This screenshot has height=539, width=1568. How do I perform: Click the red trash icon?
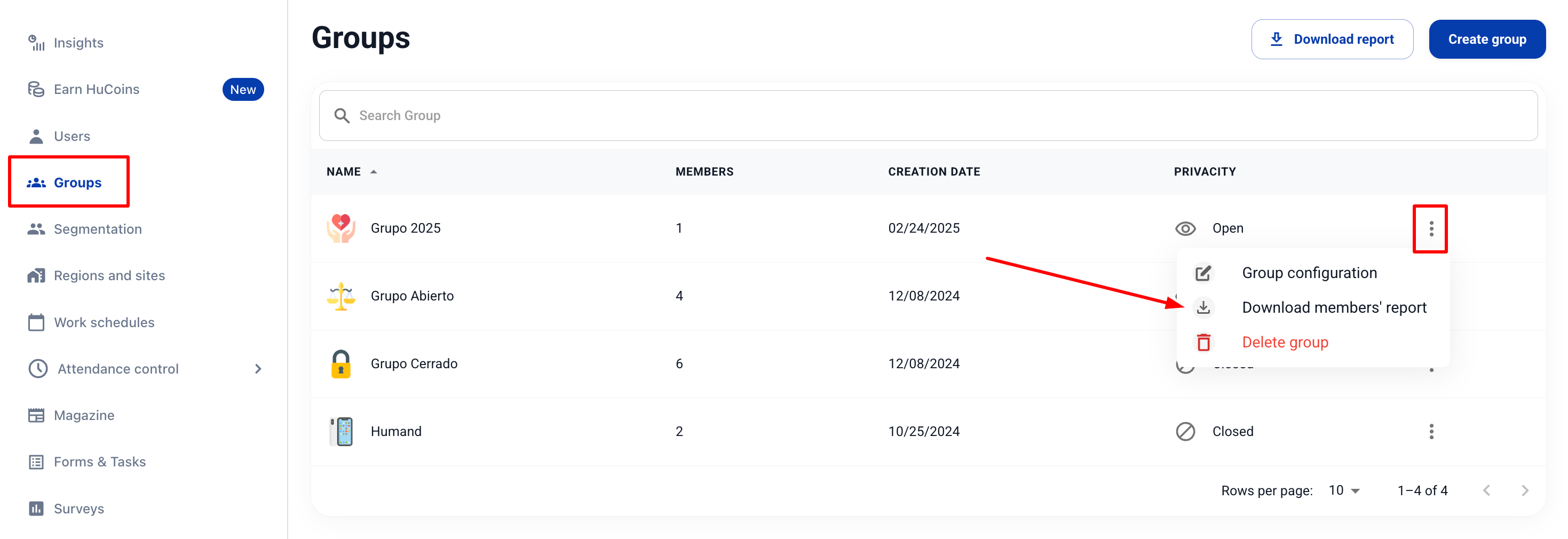[x=1203, y=343]
